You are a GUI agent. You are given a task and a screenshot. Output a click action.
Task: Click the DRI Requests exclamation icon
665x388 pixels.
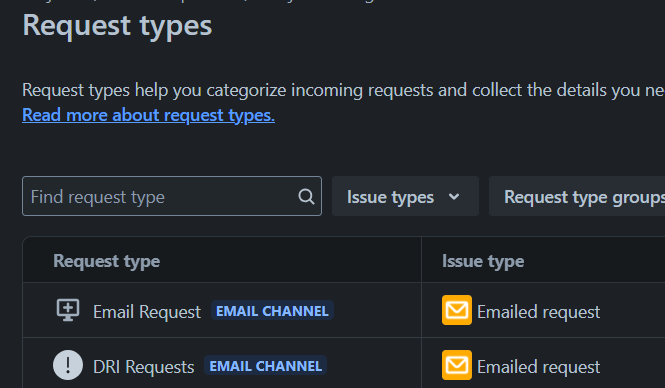pos(68,365)
